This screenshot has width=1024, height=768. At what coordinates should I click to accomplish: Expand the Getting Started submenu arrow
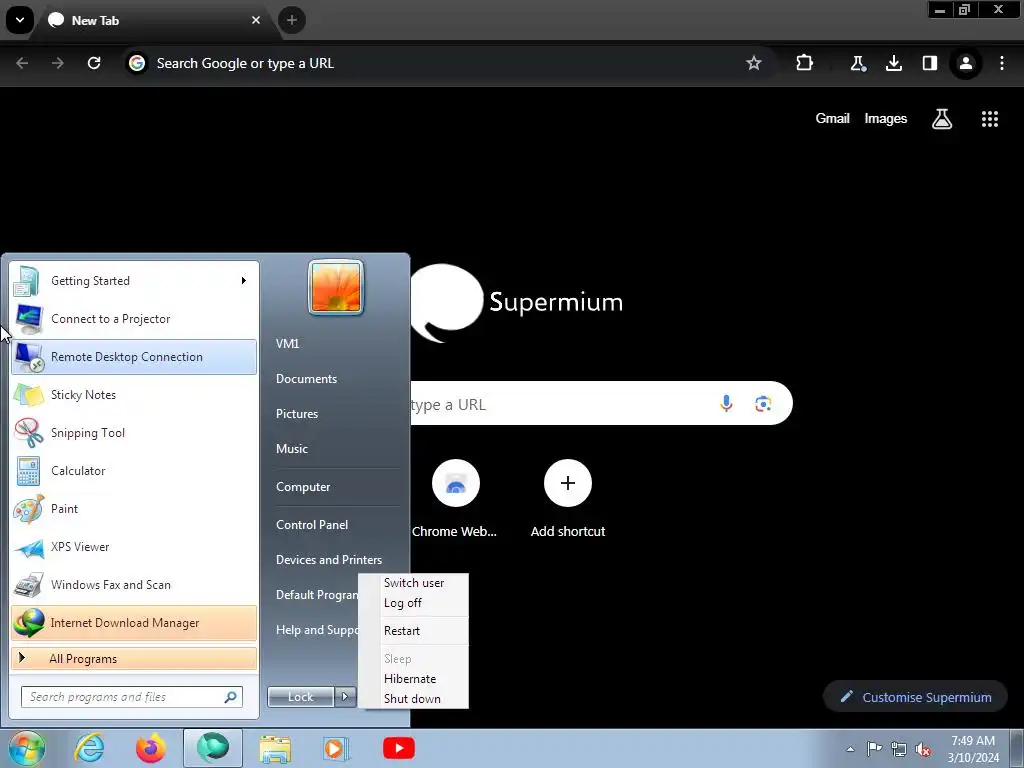coord(244,280)
